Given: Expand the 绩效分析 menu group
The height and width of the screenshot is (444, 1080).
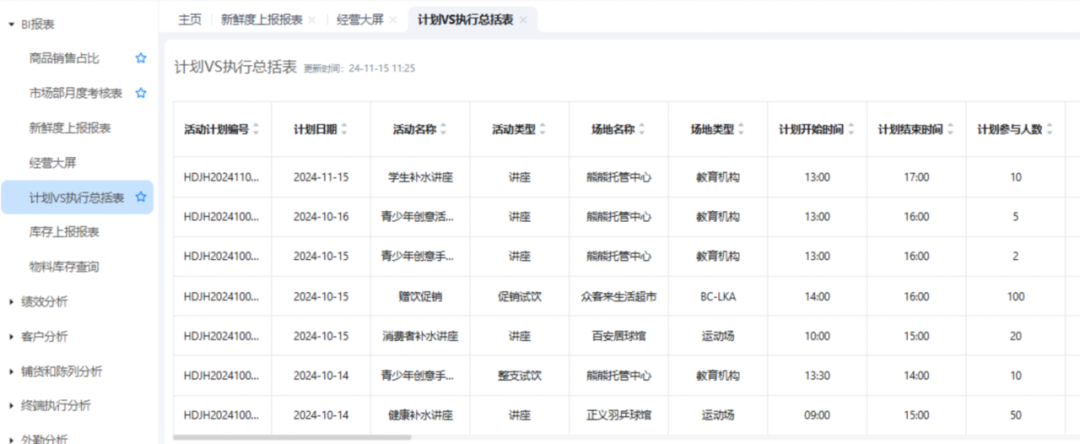Looking at the screenshot, I should tap(12, 302).
